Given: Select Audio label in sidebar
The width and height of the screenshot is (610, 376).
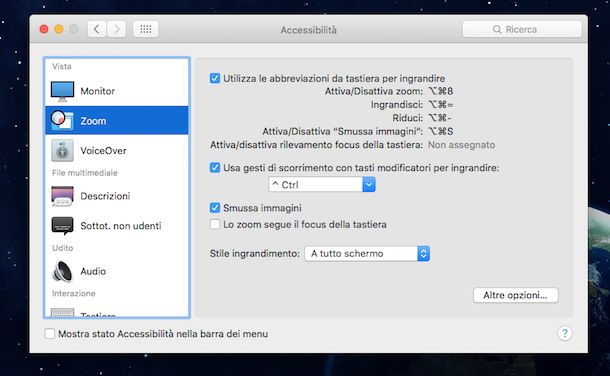Looking at the screenshot, I should coord(93,271).
